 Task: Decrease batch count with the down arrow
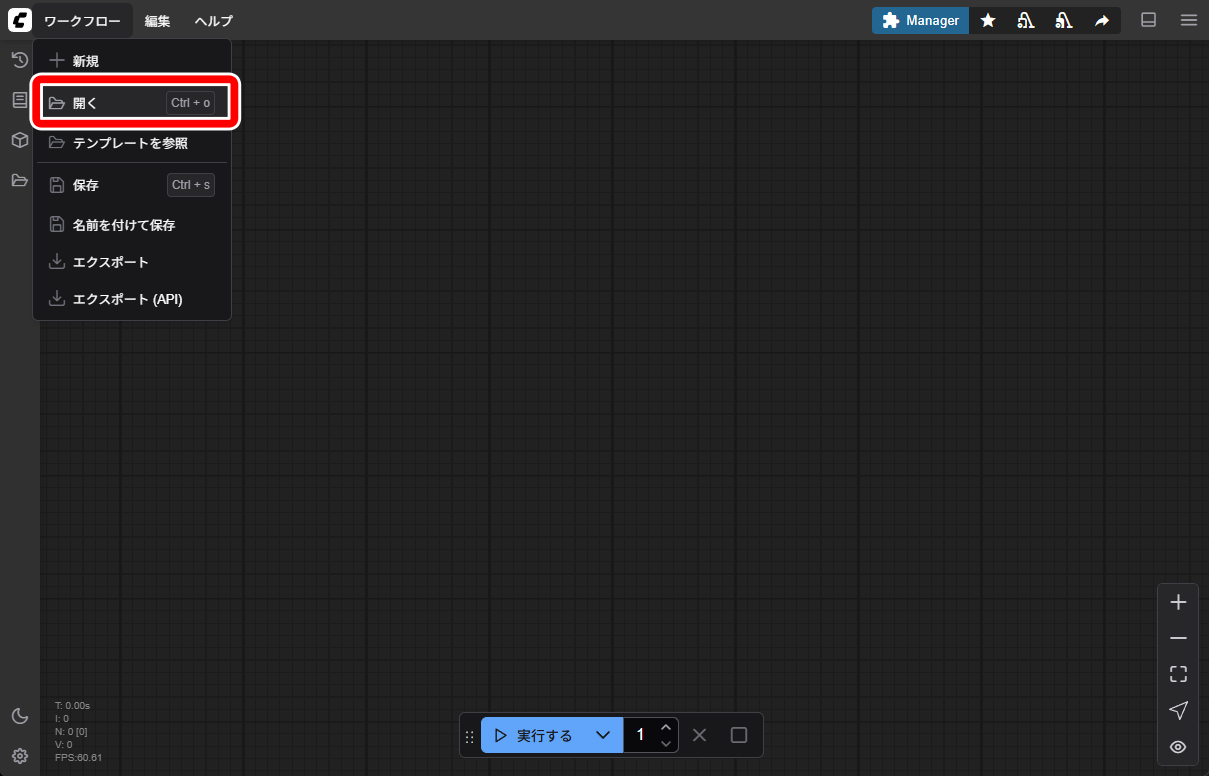click(x=666, y=744)
